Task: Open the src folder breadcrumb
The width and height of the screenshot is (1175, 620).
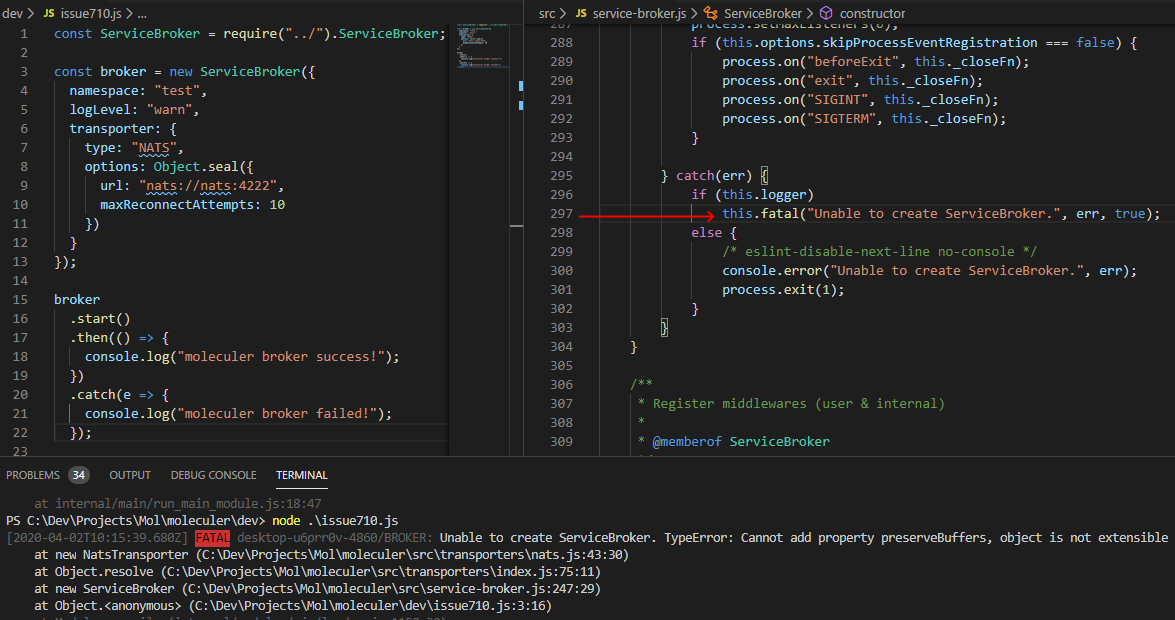Action: click(547, 13)
